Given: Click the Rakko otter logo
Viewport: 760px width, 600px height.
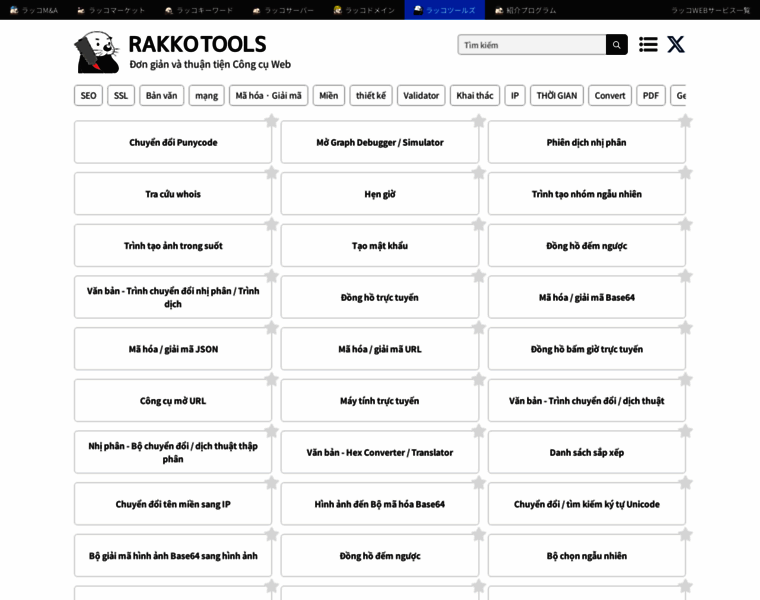Looking at the screenshot, I should (x=96, y=52).
